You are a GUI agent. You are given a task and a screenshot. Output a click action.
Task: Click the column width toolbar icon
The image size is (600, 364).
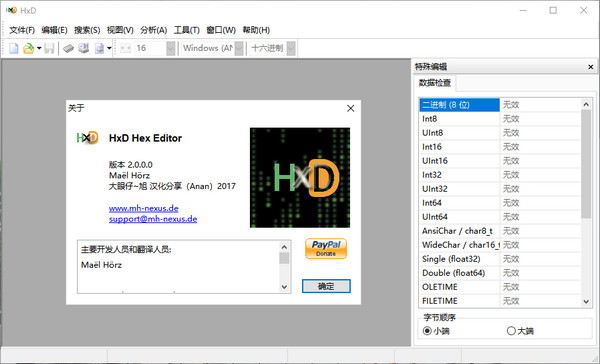[126, 48]
